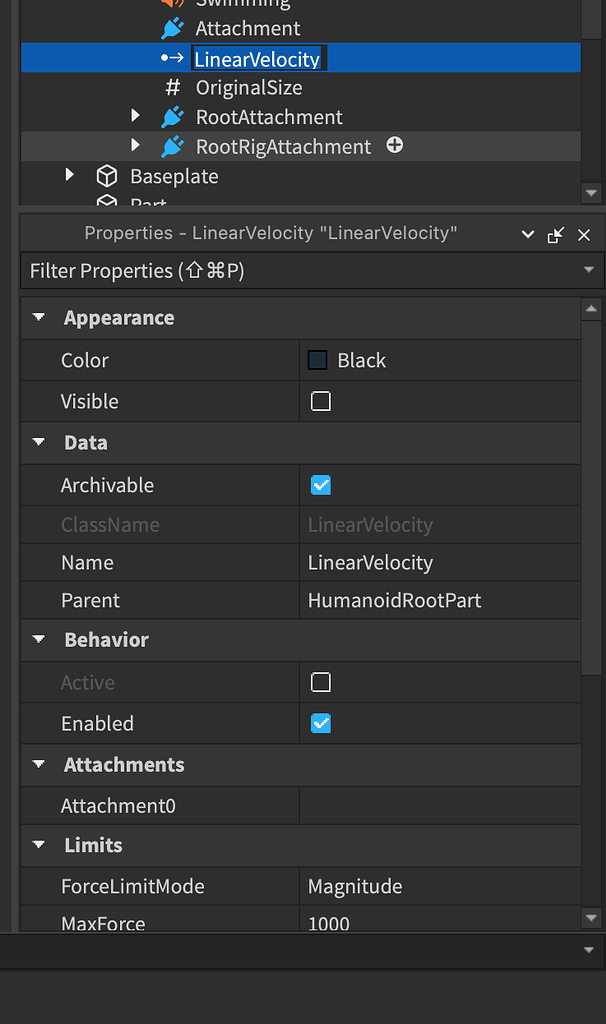Click the LinearVelocity arrow icon
Image resolution: width=606 pixels, height=1024 pixels.
click(172, 58)
